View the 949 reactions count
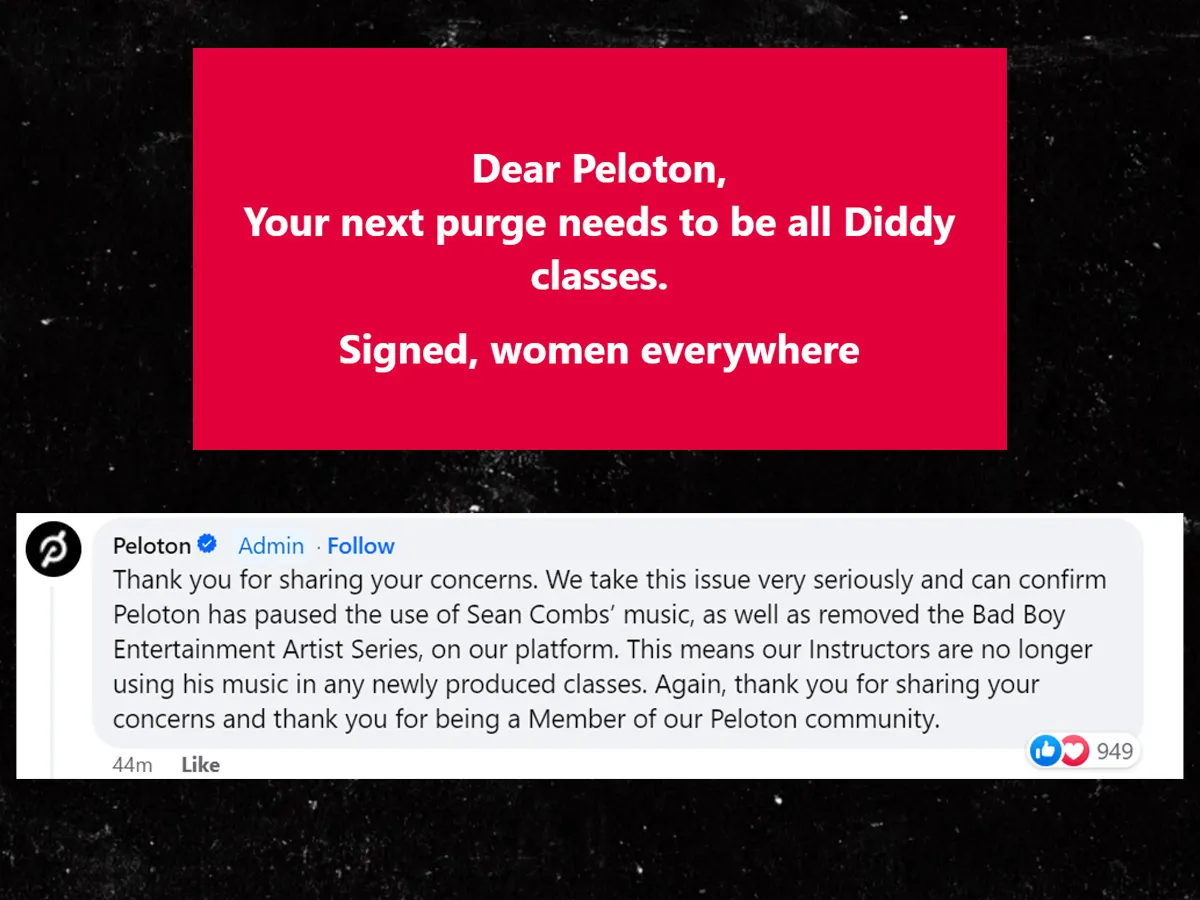Viewport: 1200px width, 900px height. click(x=1114, y=750)
